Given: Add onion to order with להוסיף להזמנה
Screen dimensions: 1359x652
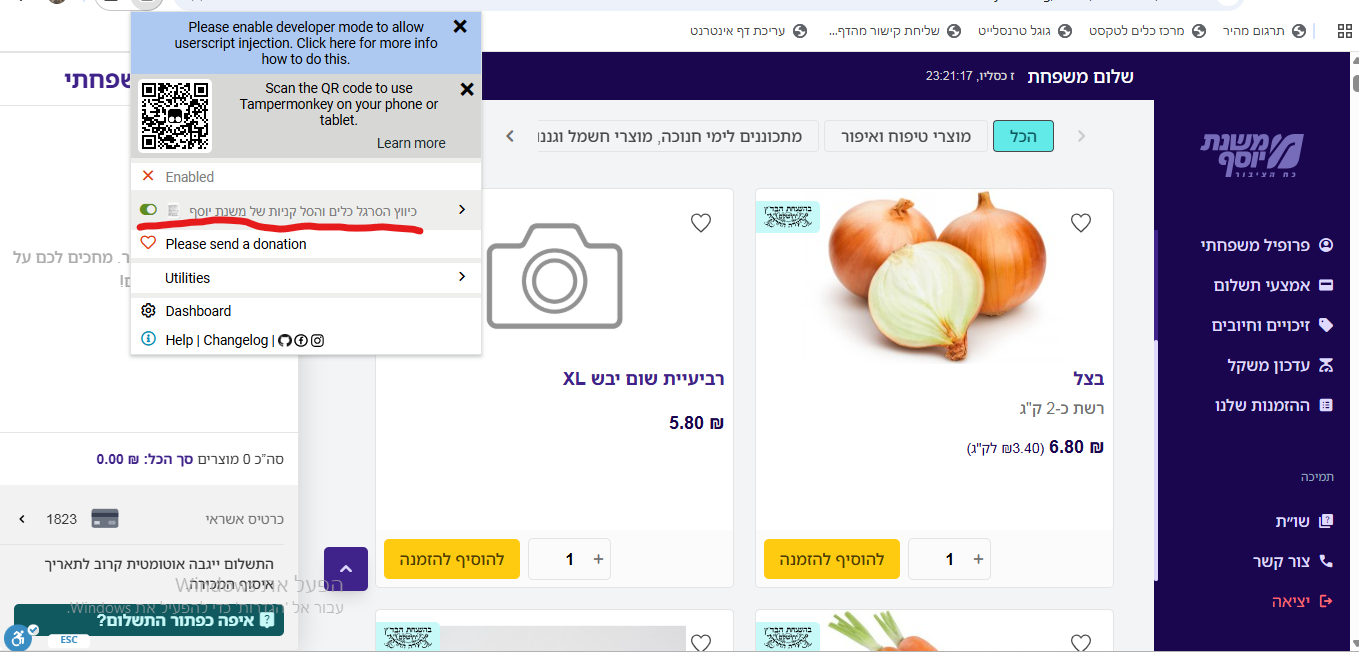Looking at the screenshot, I should (x=832, y=559).
